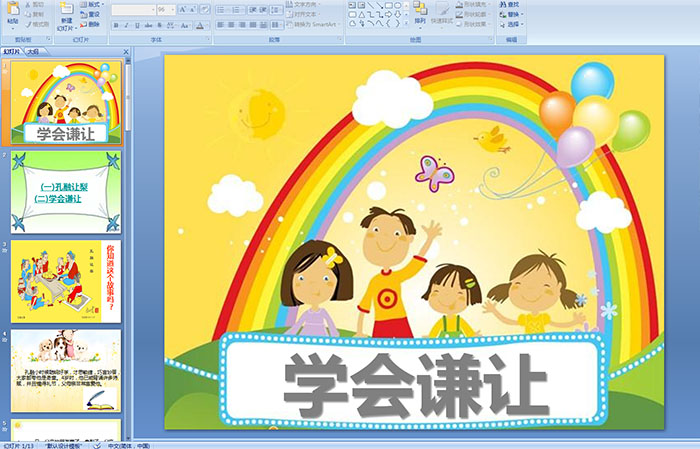Image resolution: width=700 pixels, height=449 pixels.
Task: Toggle Italic formatting
Action: (128, 25)
